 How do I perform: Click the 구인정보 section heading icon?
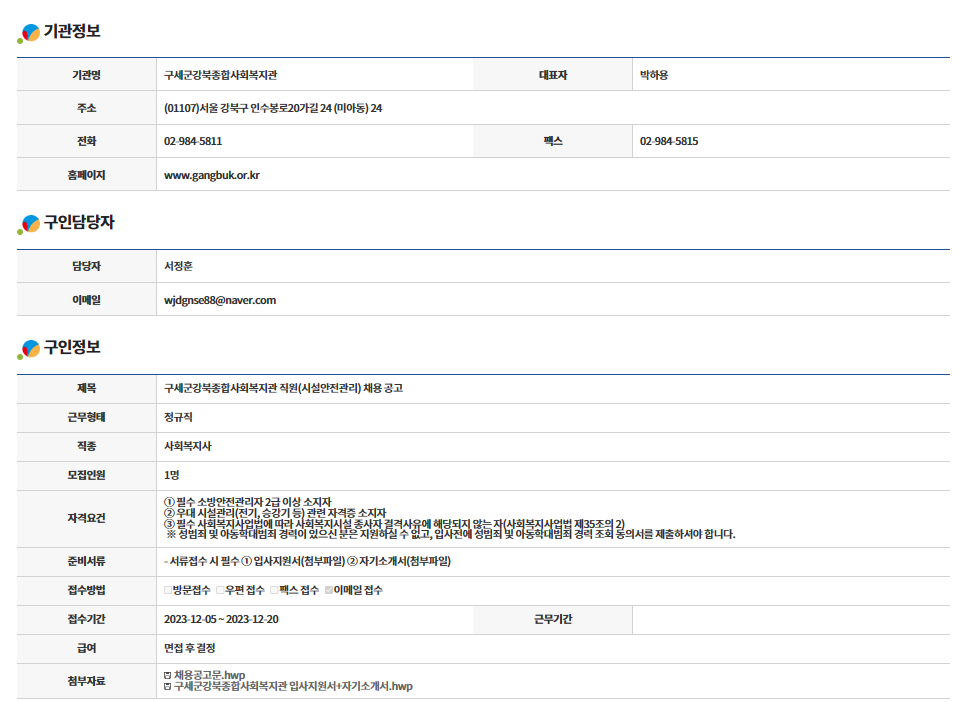29,349
